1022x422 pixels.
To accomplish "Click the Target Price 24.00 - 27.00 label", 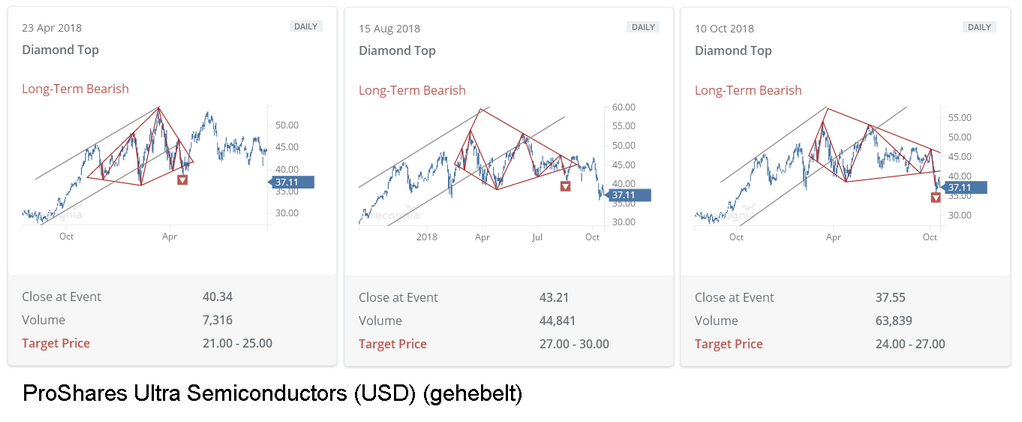I will (x=730, y=344).
